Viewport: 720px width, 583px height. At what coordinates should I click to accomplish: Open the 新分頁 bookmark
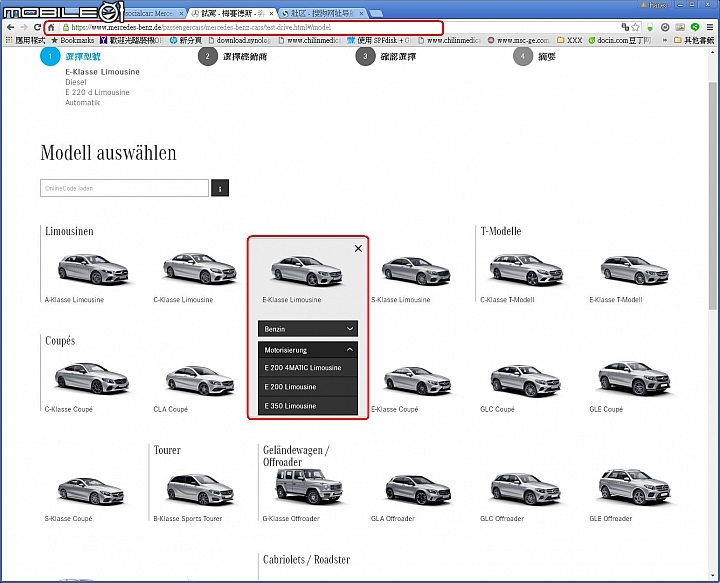186,40
